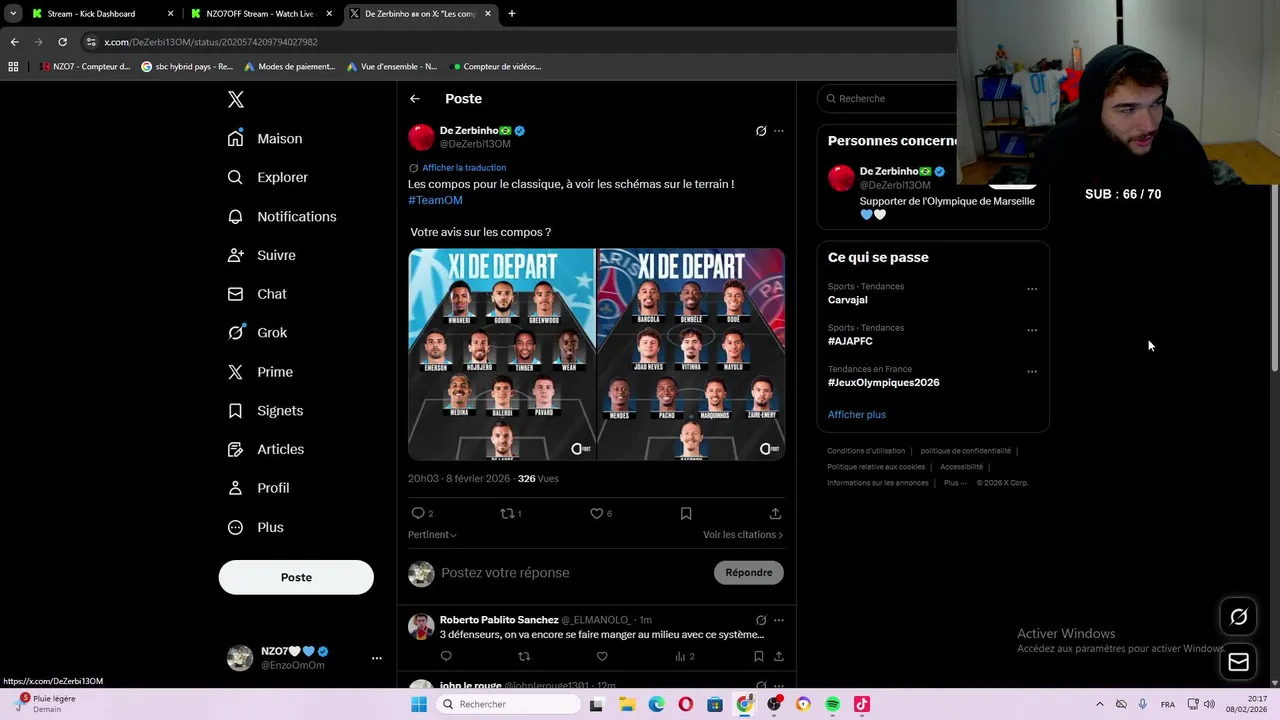Viewport: 1280px width, 720px height.
Task: Open the #TeamOM hashtag
Action: pyautogui.click(x=435, y=200)
